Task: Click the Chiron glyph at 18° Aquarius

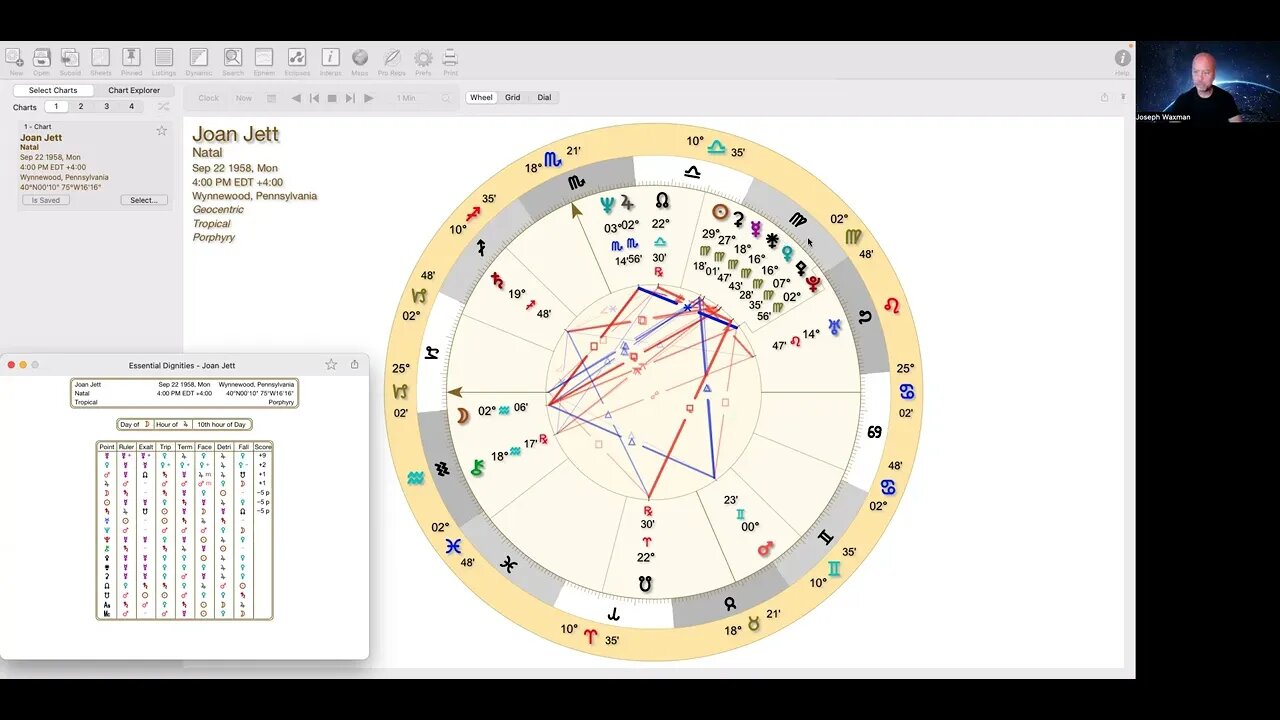Action: (477, 466)
